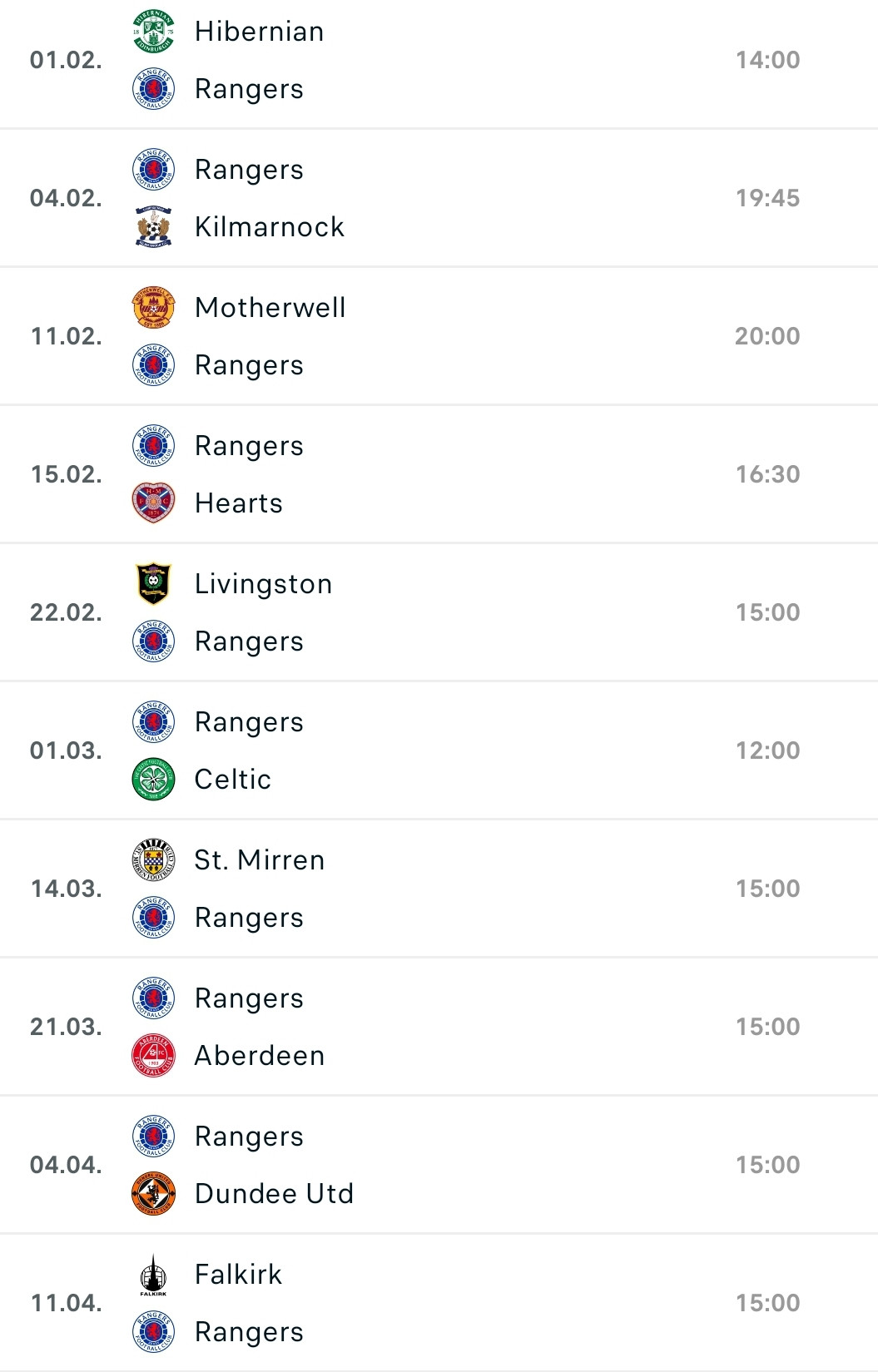This screenshot has height=1372, width=878.
Task: Select the St. Mirren club crest
Action: click(x=153, y=860)
